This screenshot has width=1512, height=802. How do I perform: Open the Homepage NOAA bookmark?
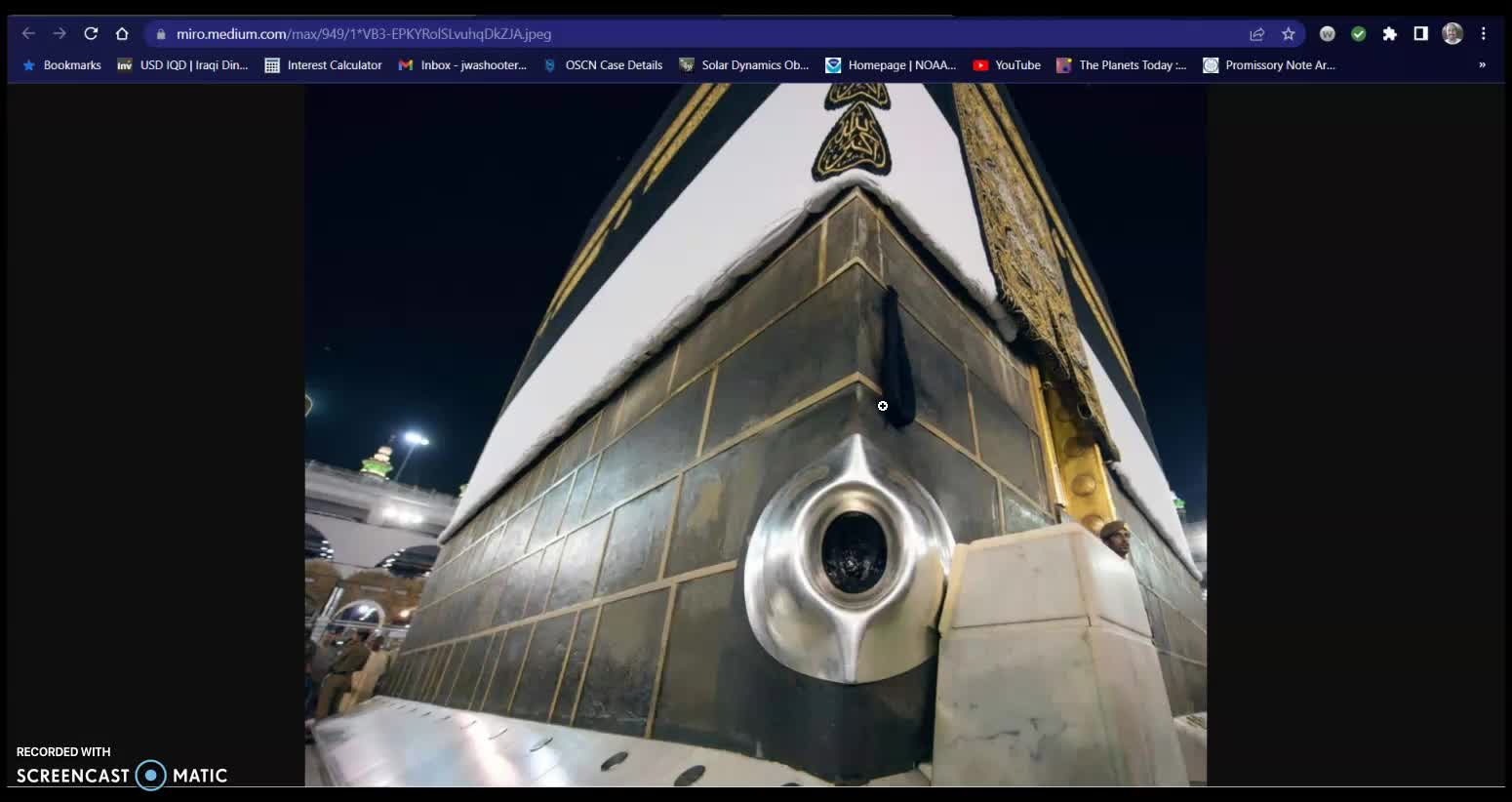point(892,65)
